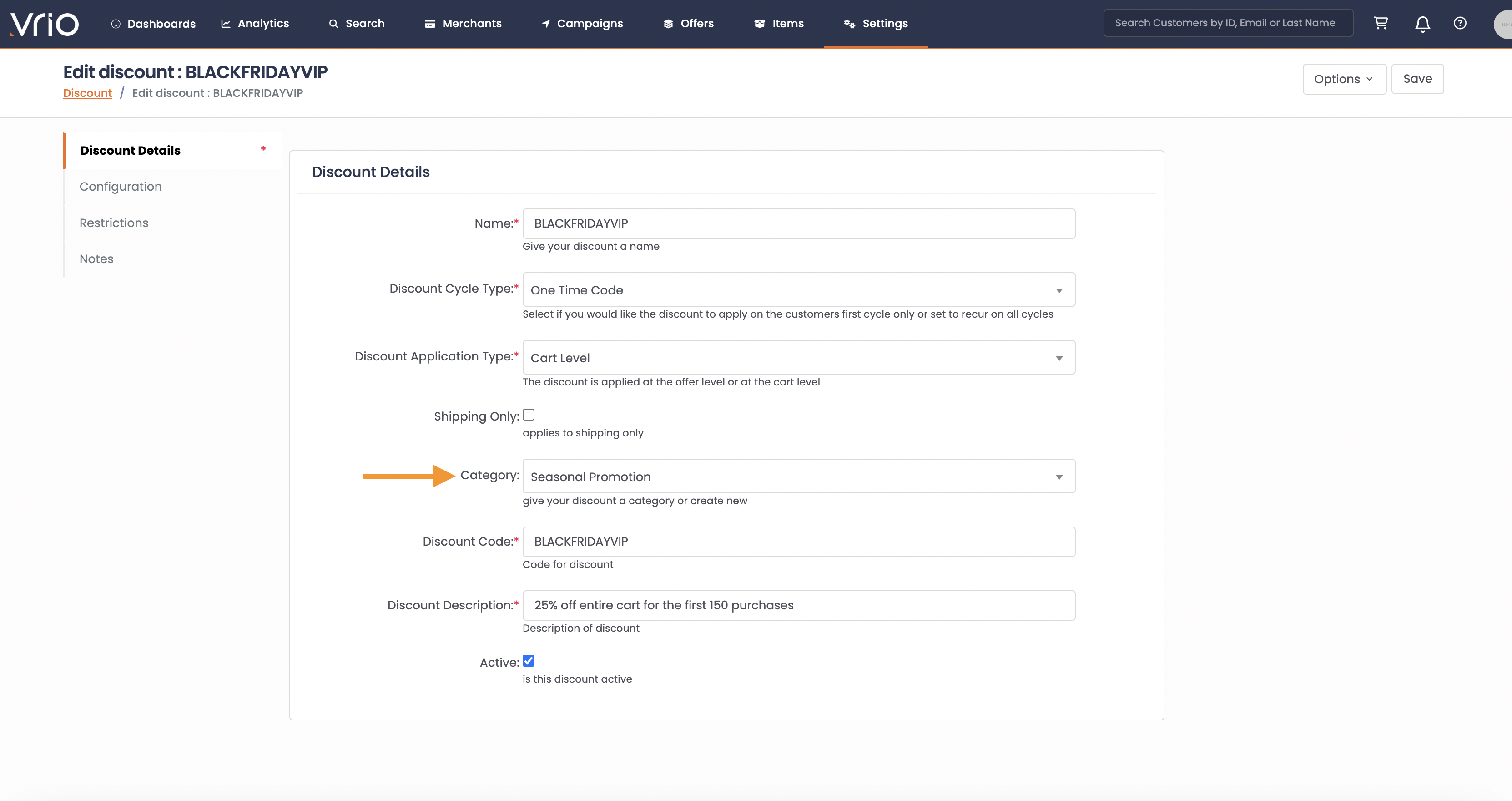This screenshot has width=1512, height=801.
Task: Open the Category dropdown
Action: tap(798, 476)
